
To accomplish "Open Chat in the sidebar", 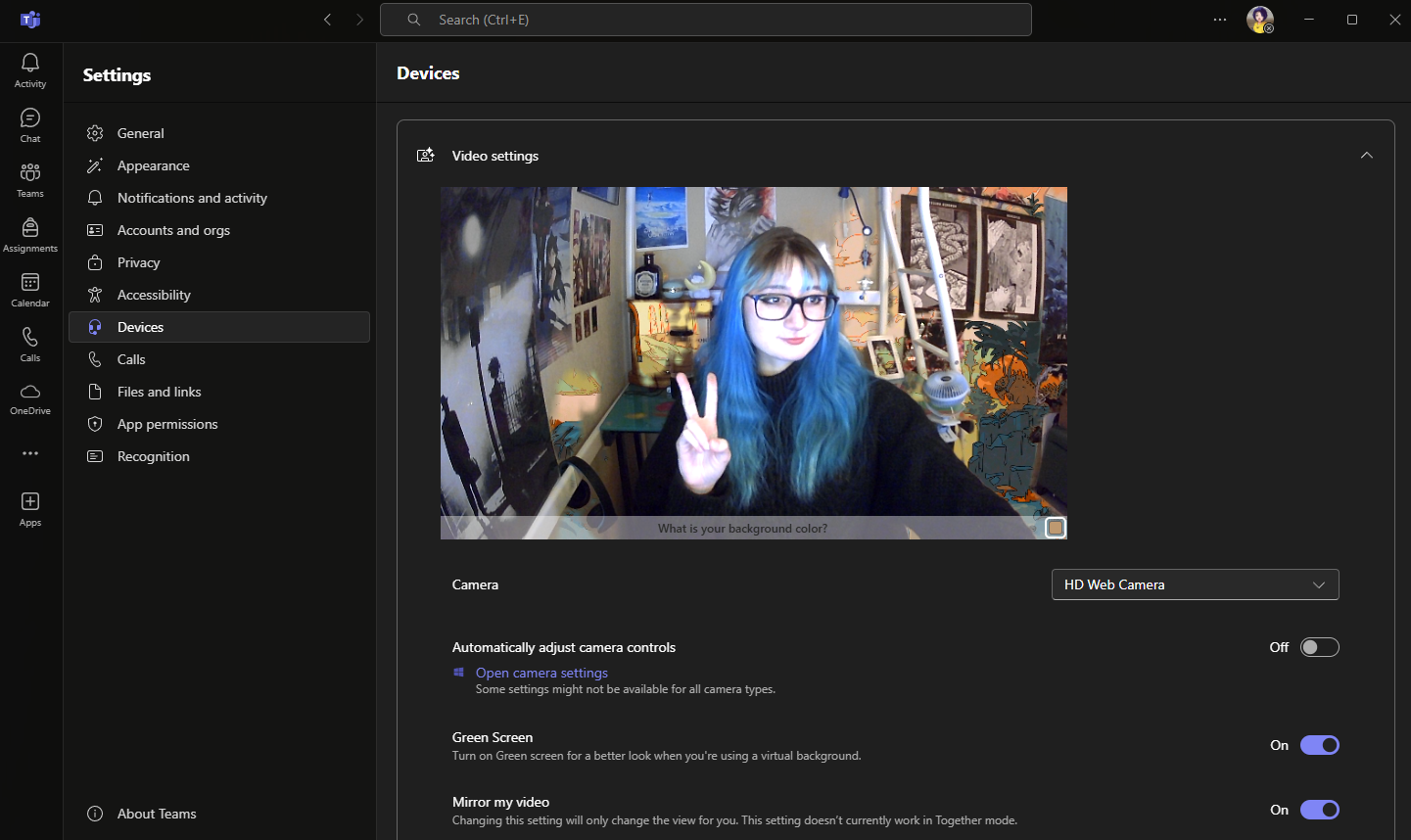I will tap(30, 125).
